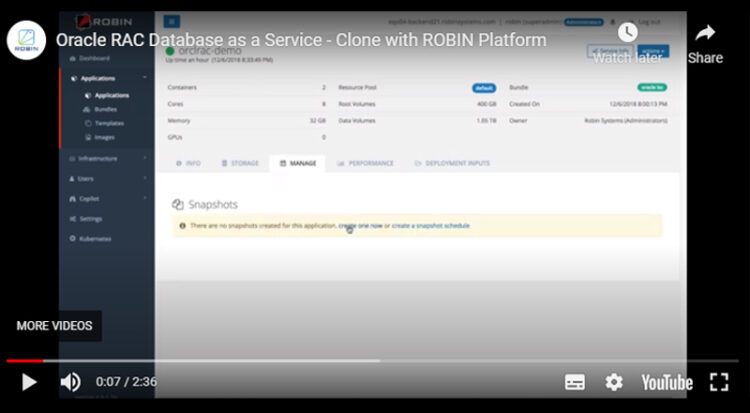The image size is (750, 413).
Task: Open Images in the sidebar
Action: 99,137
